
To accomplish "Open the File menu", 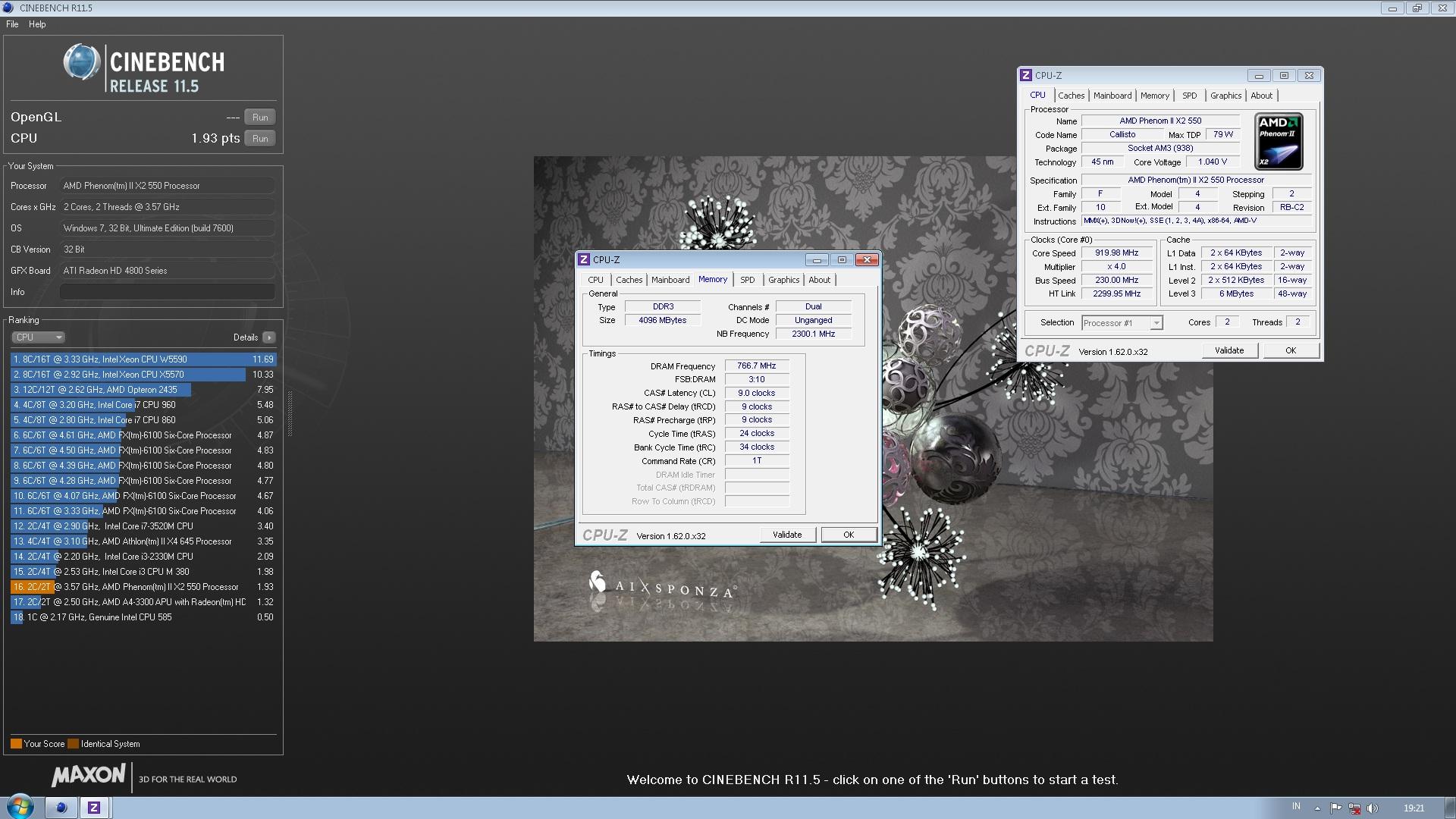I will (x=12, y=24).
